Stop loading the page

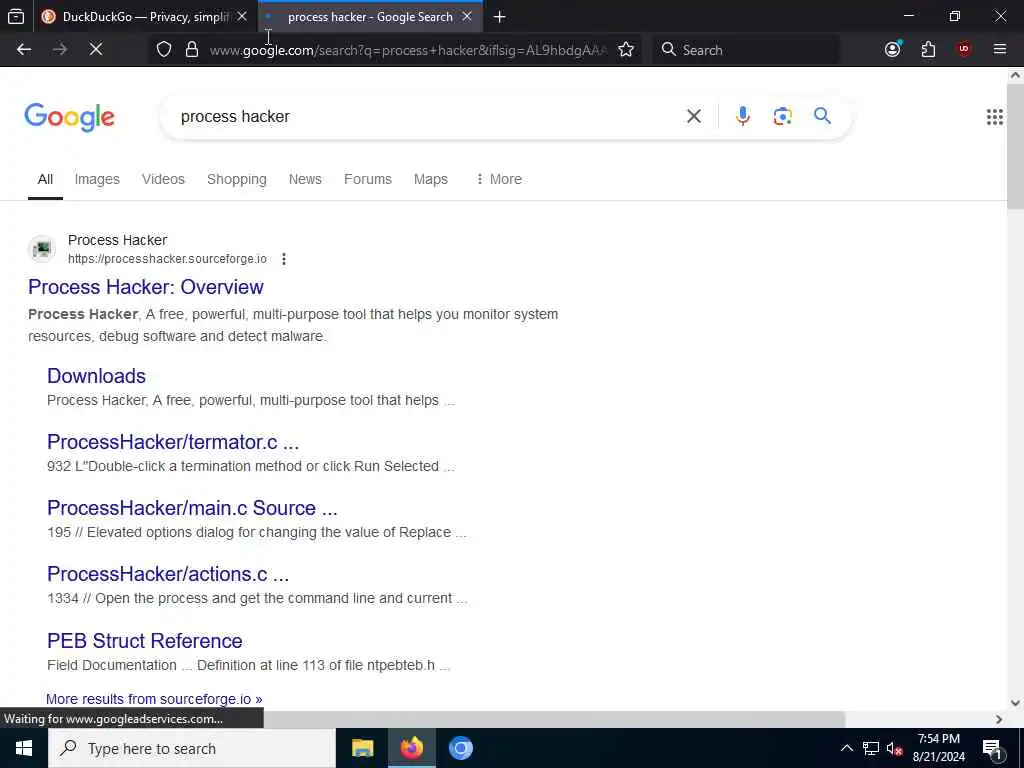point(96,50)
